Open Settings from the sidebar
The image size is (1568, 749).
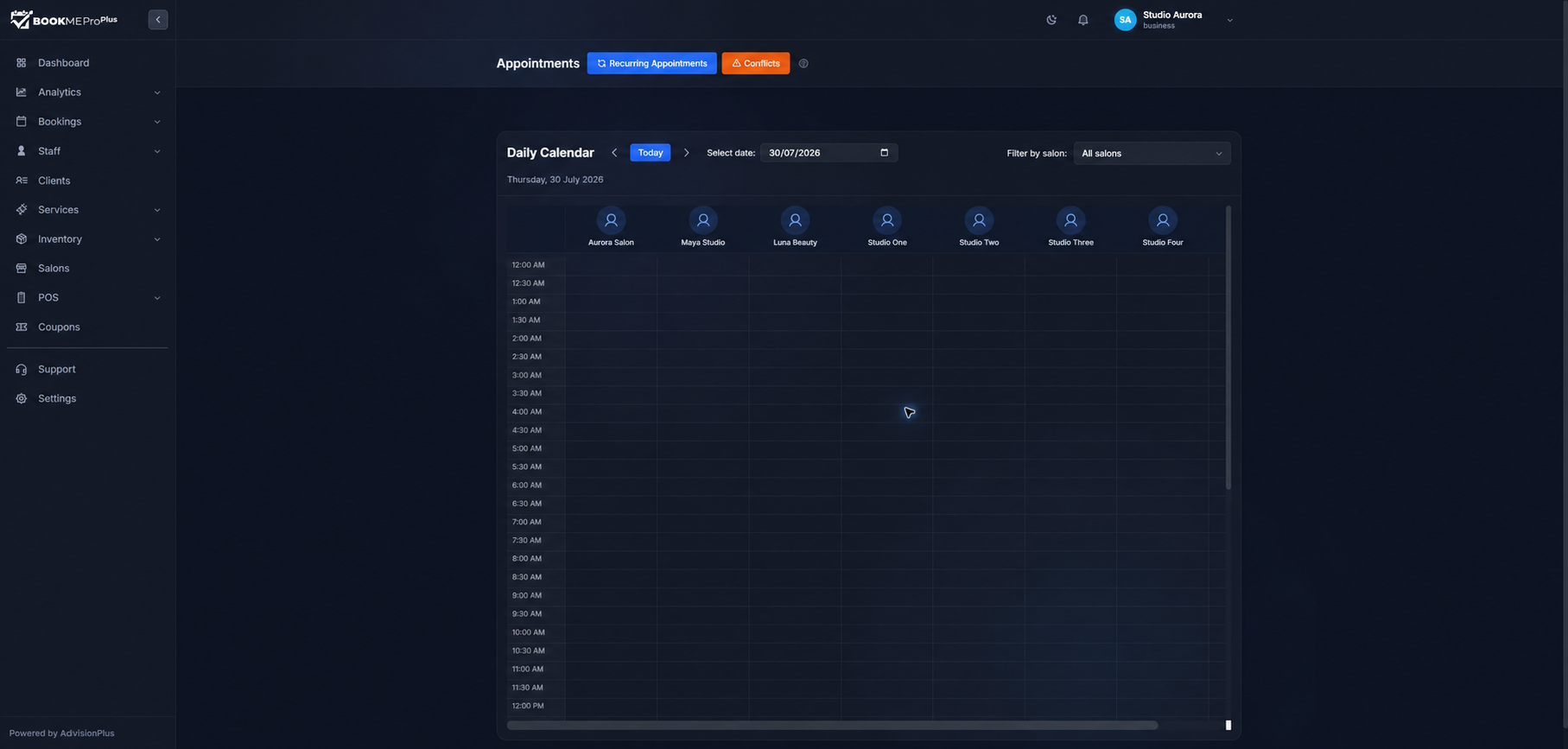[87, 399]
